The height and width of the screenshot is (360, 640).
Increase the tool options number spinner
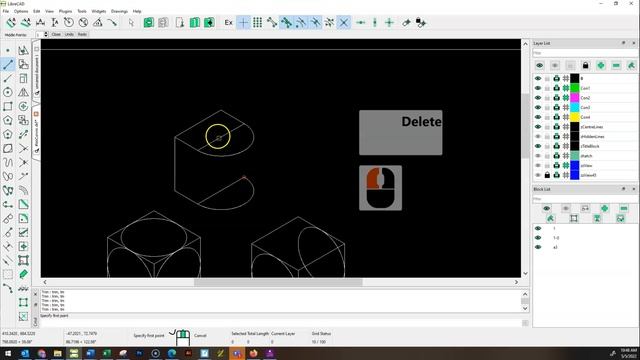point(46,33)
